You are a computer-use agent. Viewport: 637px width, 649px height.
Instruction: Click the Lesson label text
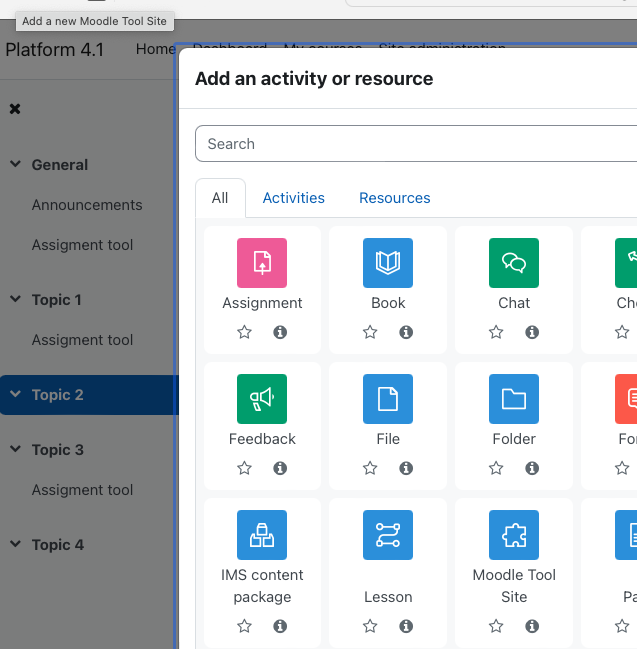point(388,597)
